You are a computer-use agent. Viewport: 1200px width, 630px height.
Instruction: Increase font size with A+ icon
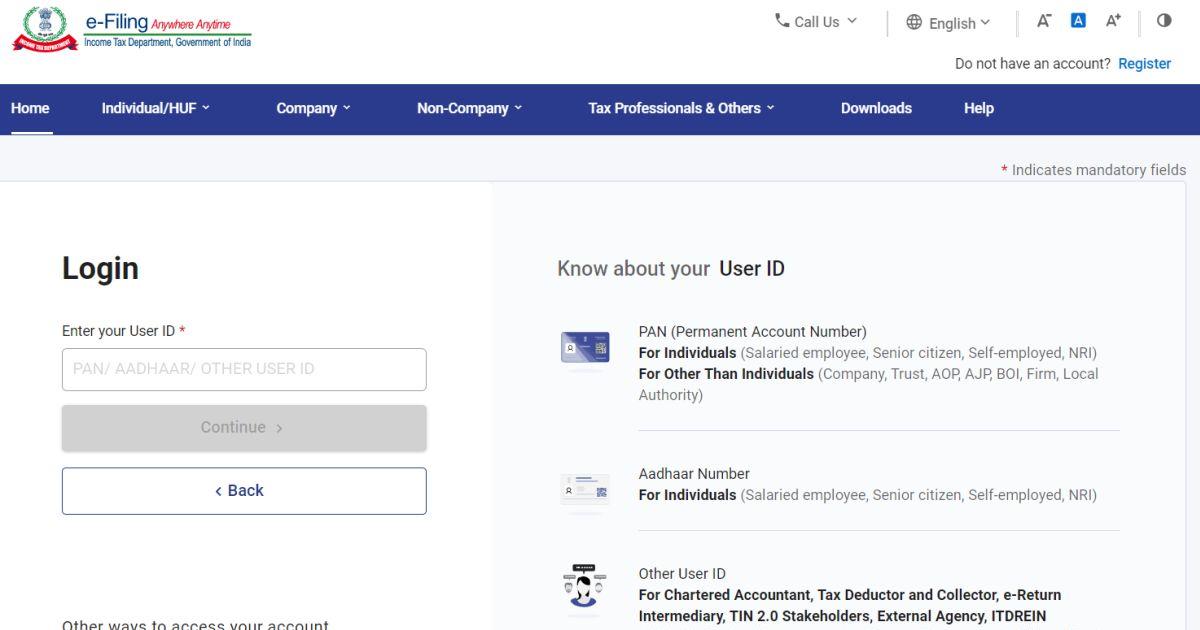(1113, 21)
